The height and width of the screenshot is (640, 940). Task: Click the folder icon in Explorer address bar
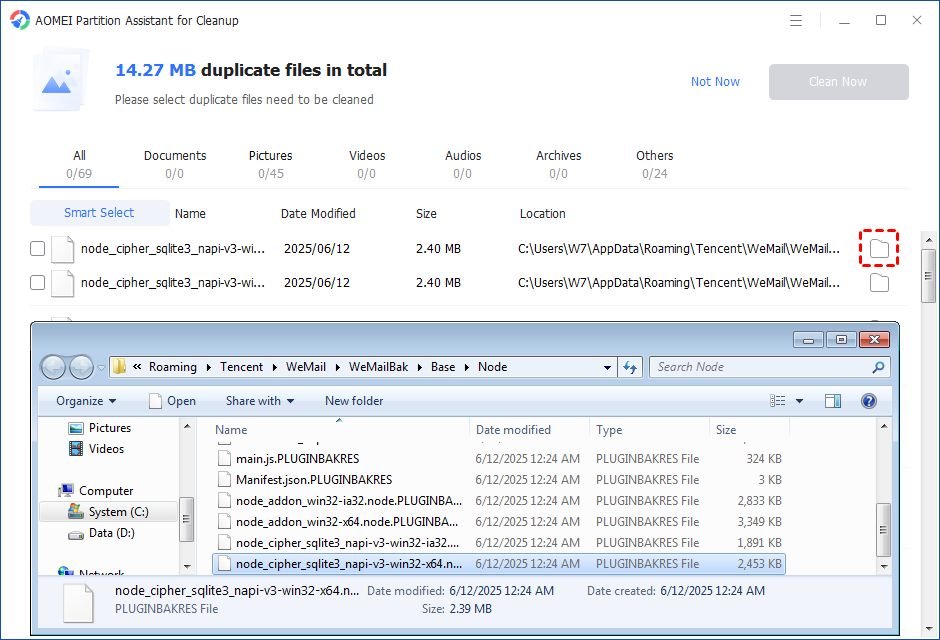[x=119, y=366]
